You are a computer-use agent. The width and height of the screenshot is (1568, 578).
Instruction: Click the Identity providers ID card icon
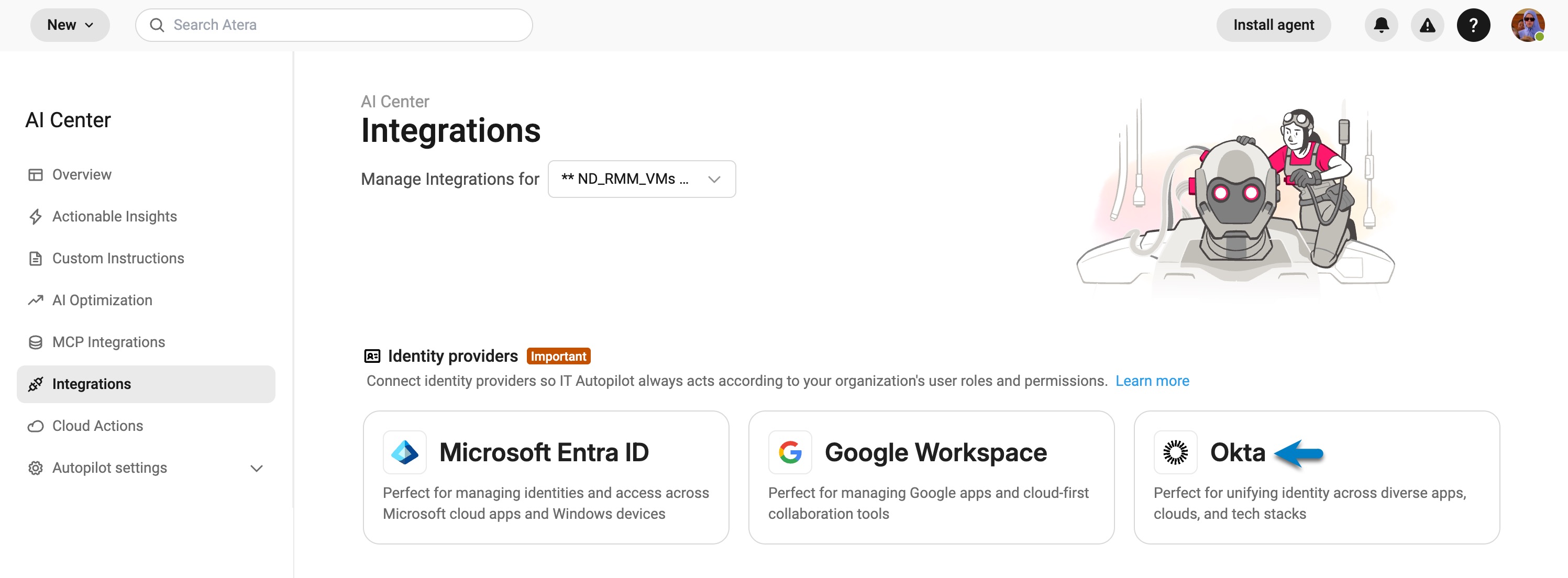click(x=372, y=356)
